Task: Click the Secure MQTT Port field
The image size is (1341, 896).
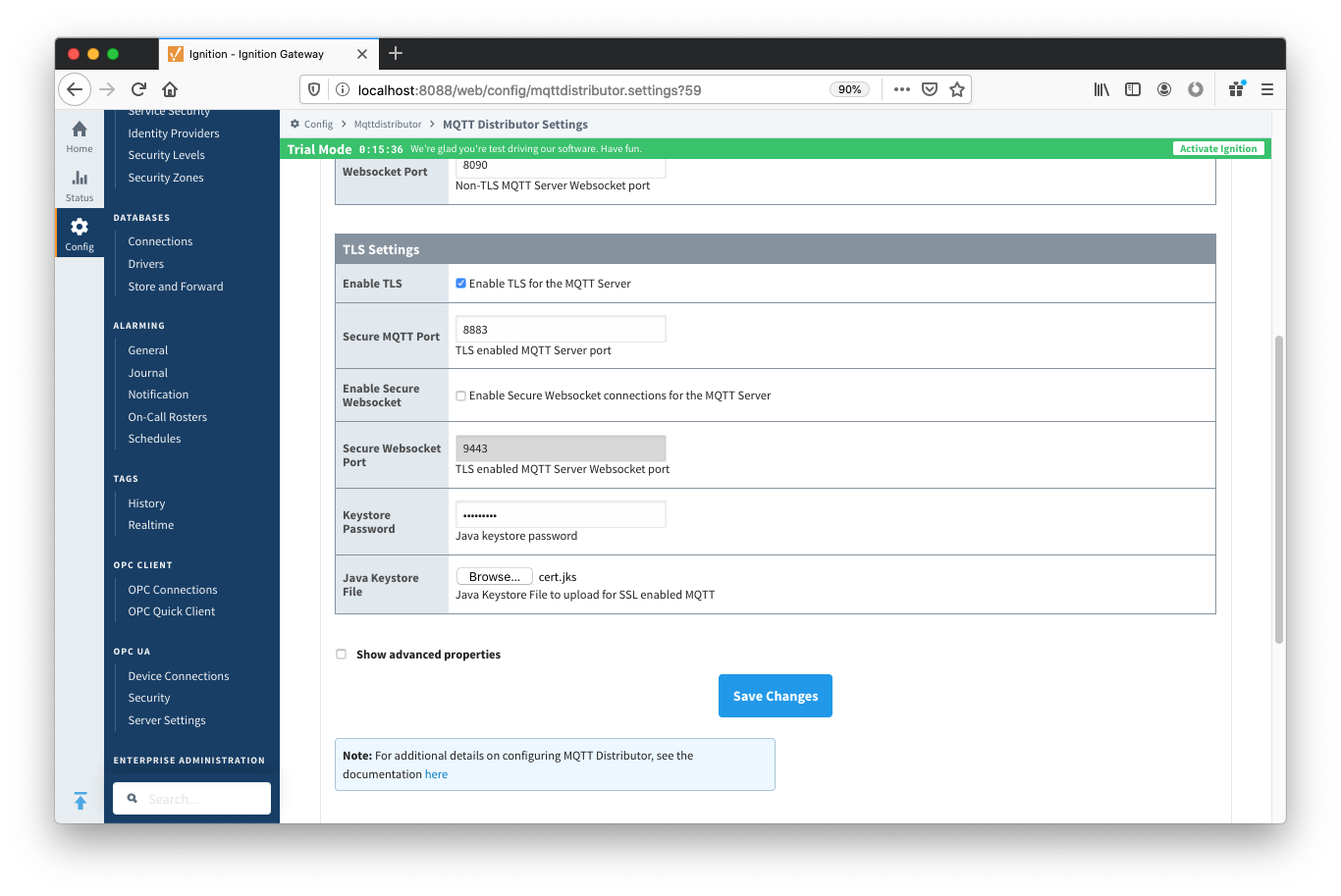Action: 561,330
